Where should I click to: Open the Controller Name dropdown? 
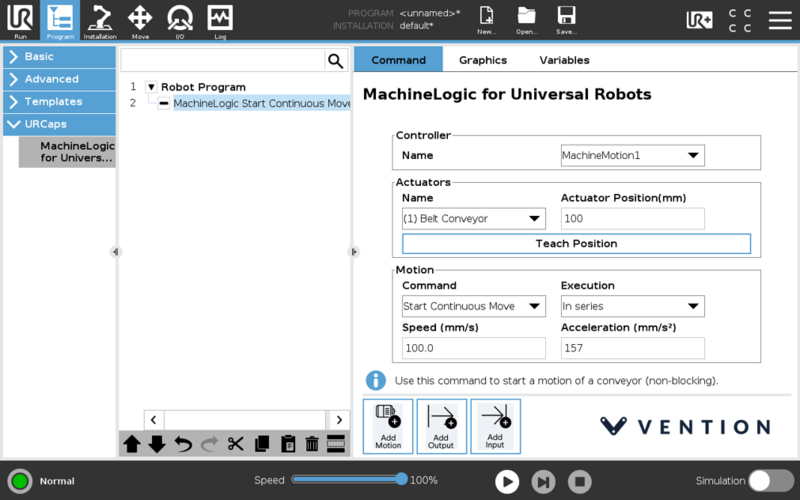coord(633,156)
